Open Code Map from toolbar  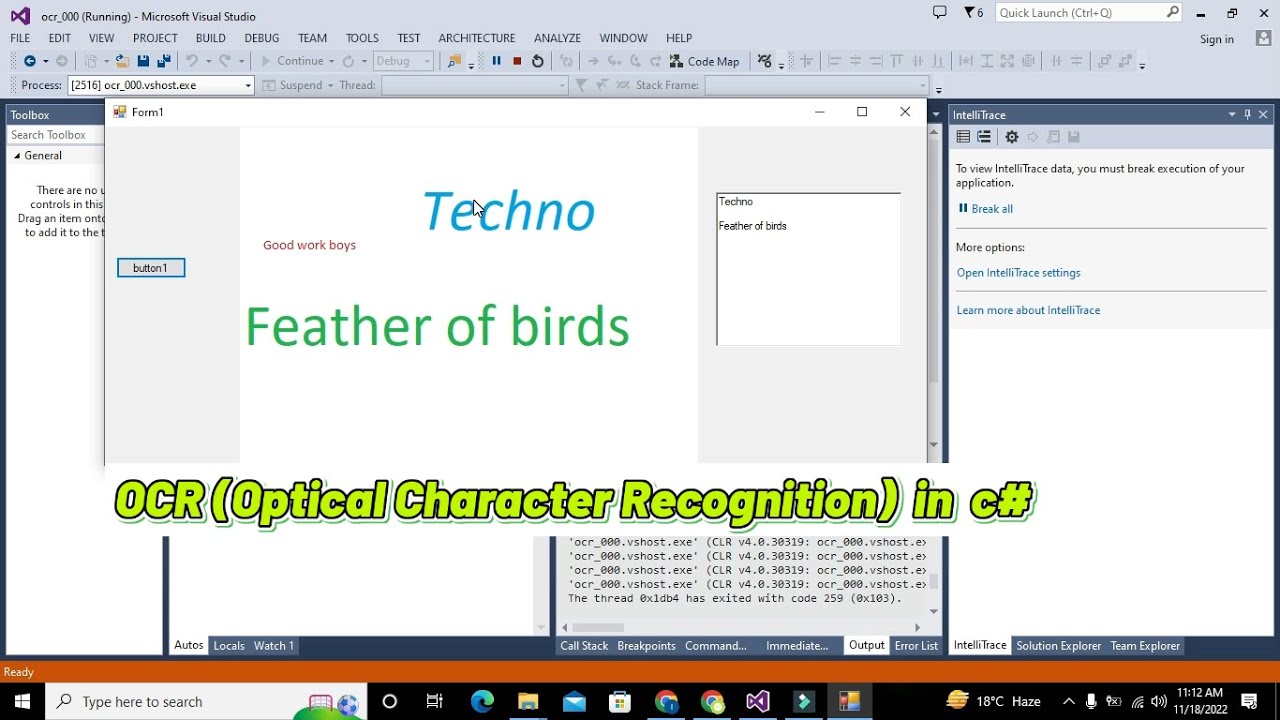pyautogui.click(x=704, y=61)
